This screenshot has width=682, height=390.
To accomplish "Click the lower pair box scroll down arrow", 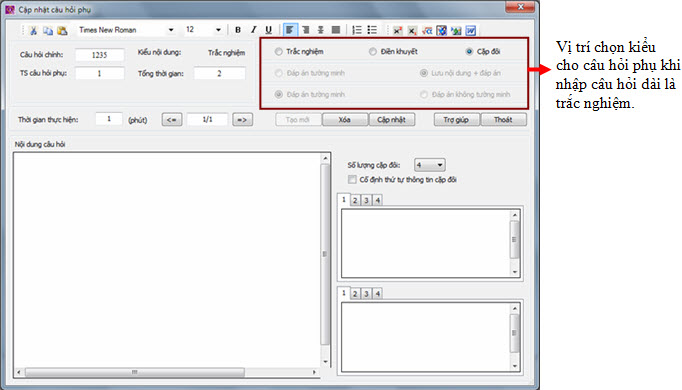I will [x=515, y=366].
